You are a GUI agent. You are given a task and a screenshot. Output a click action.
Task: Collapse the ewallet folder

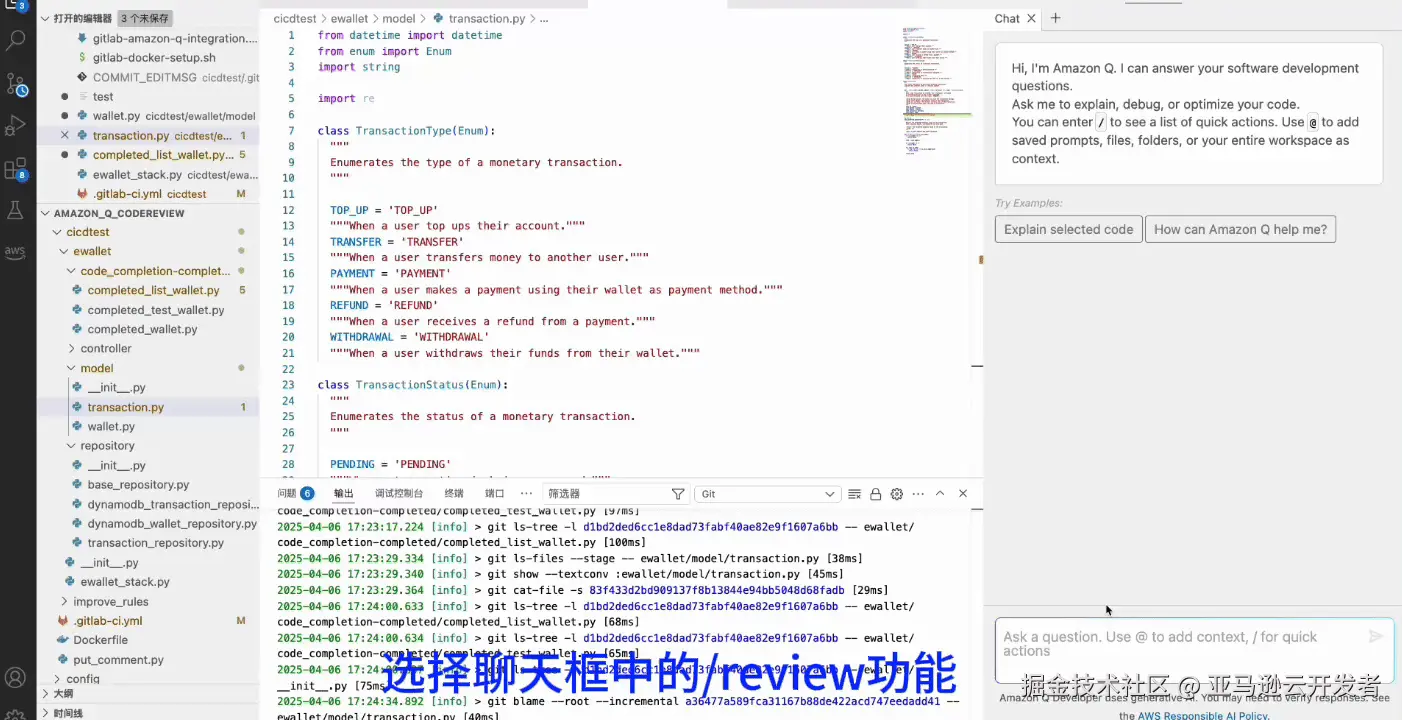(64, 251)
